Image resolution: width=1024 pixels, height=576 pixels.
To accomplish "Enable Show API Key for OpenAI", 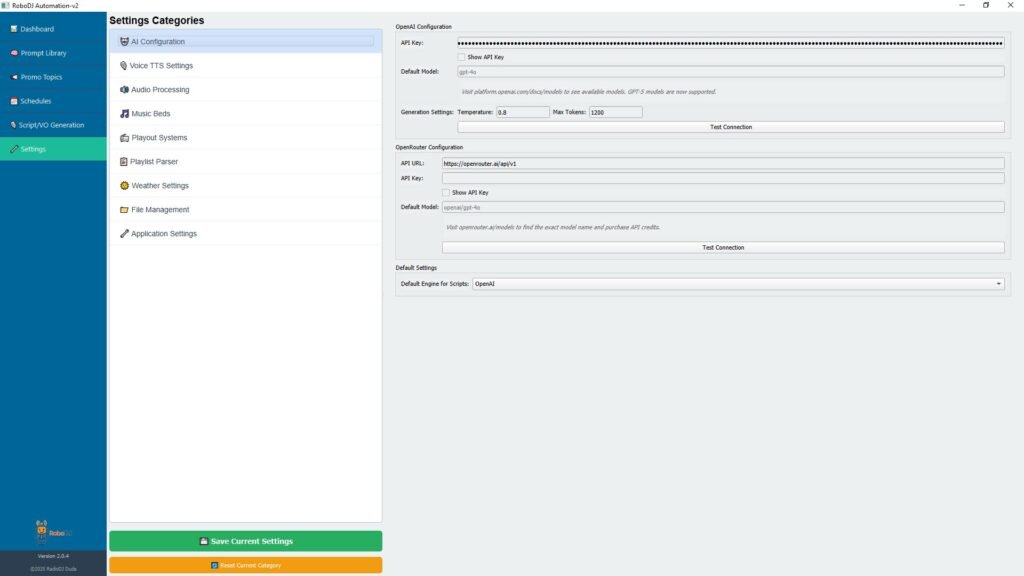I will [462, 57].
